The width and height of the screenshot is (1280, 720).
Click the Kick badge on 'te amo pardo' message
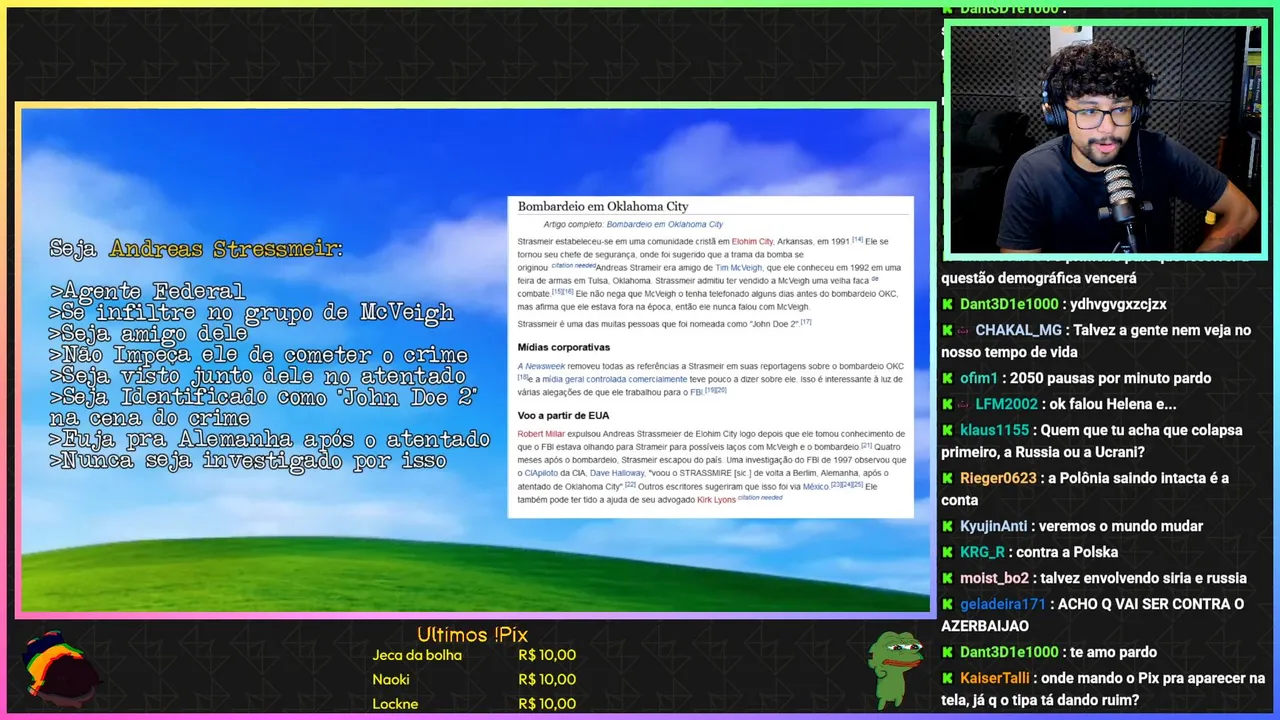(x=947, y=652)
